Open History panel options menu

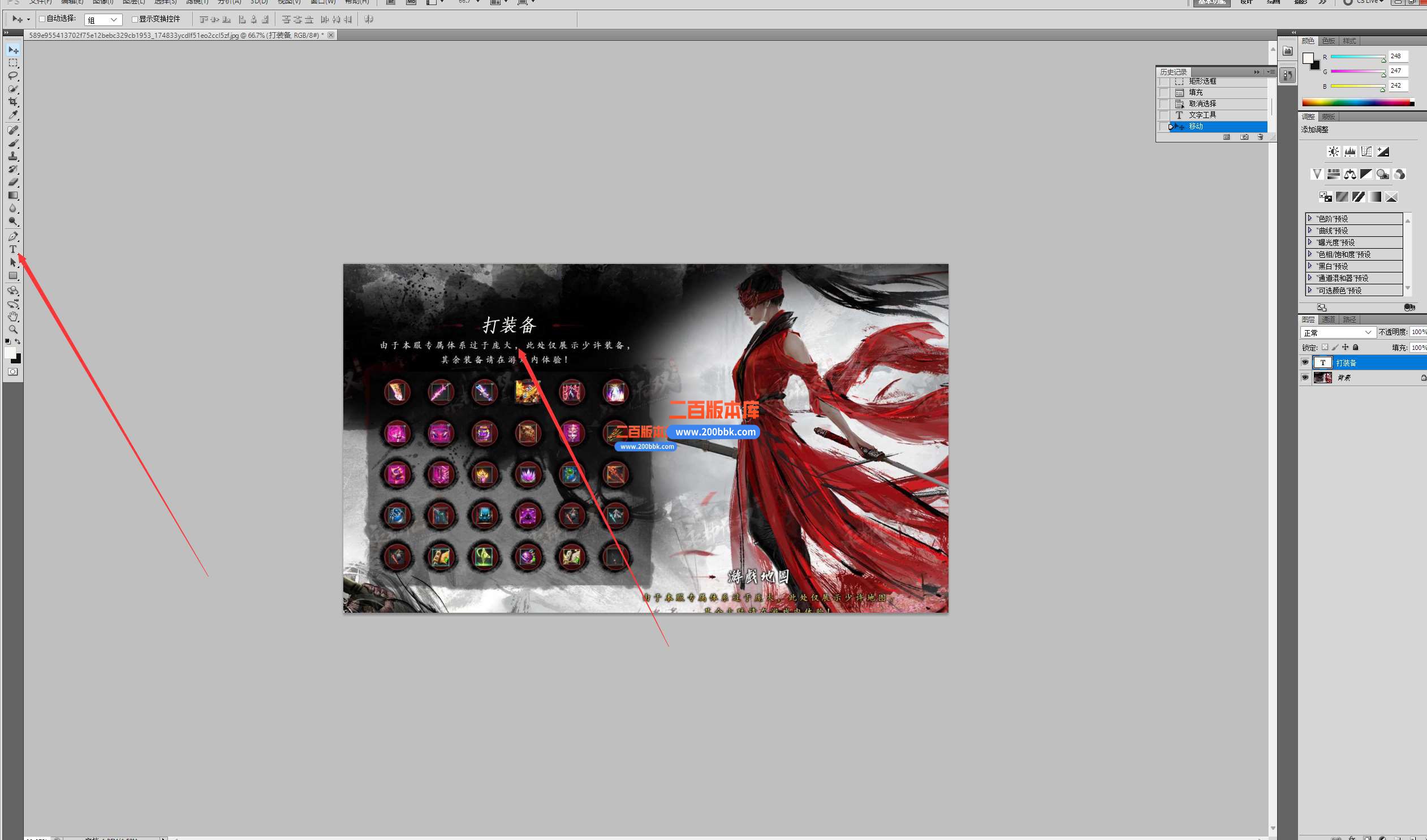click(x=1271, y=72)
